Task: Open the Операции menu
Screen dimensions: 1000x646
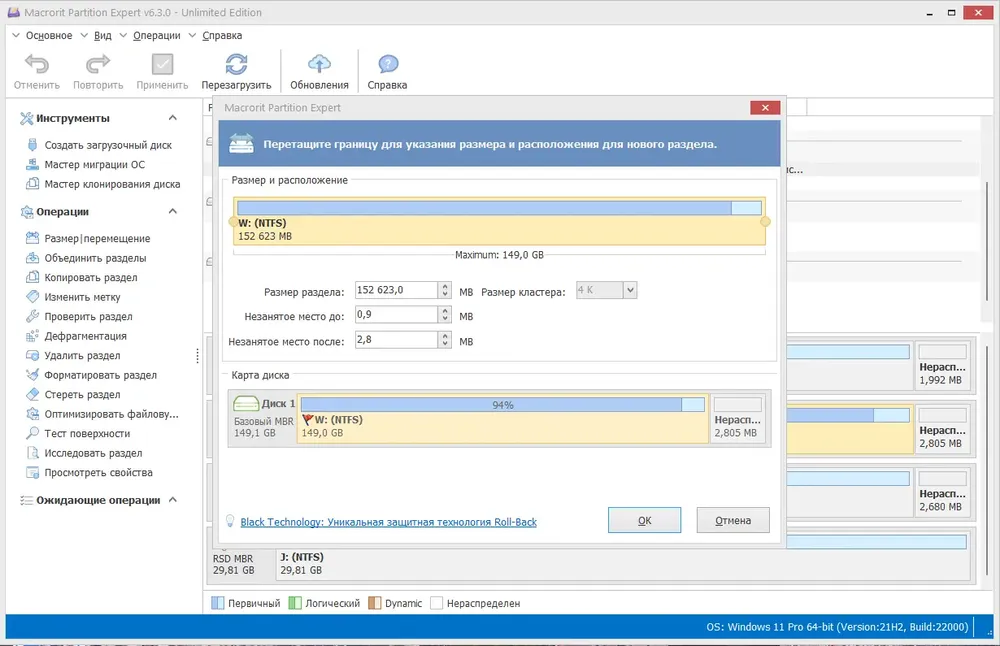Action: coord(157,36)
